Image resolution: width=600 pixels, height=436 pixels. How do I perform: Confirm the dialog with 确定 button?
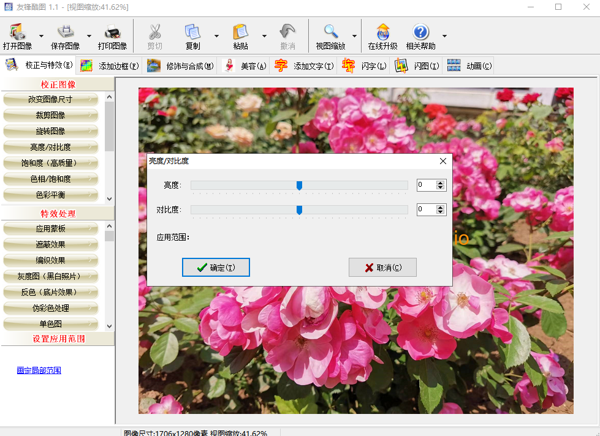pyautogui.click(x=216, y=267)
